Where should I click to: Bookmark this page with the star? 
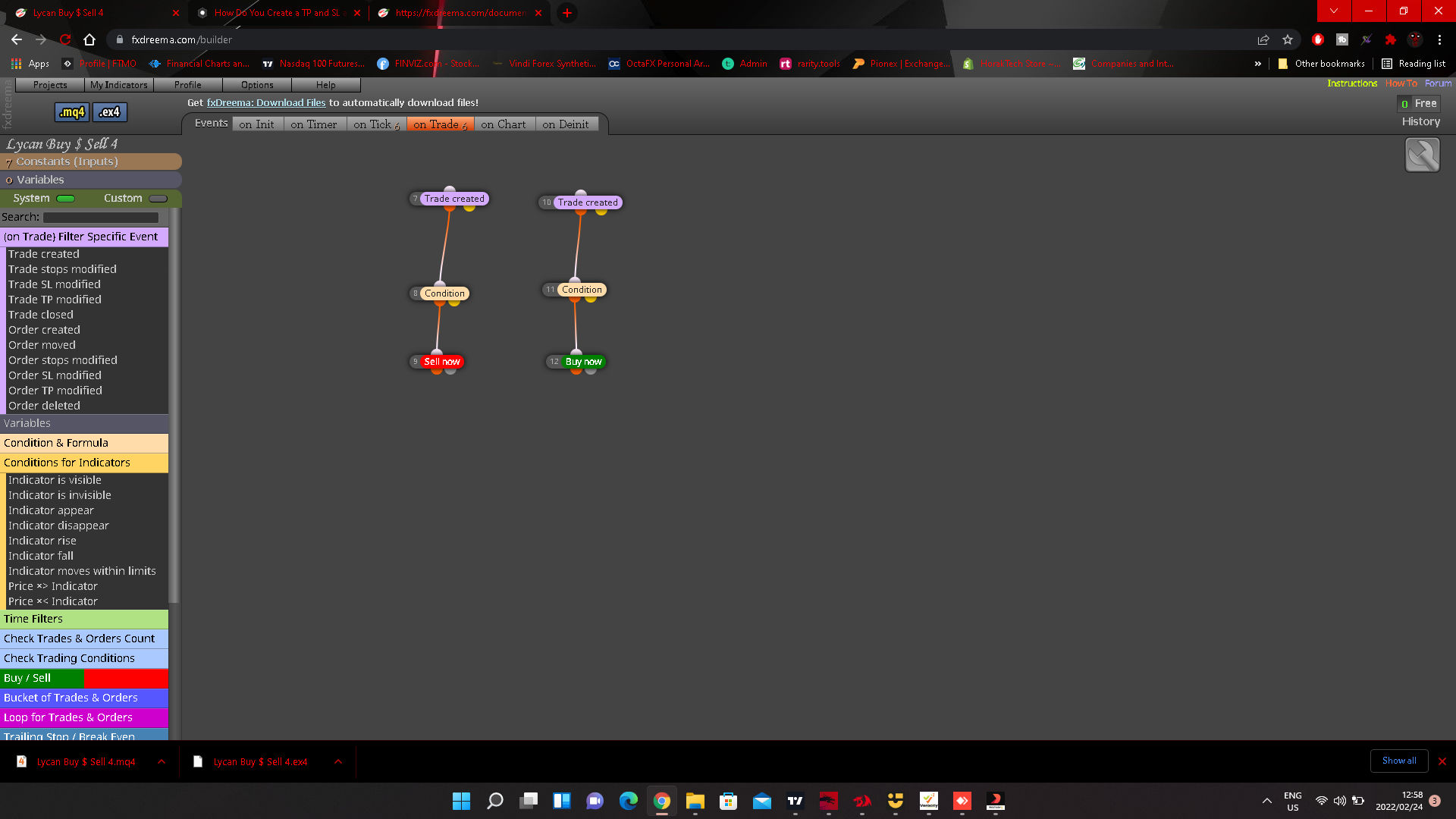[x=1288, y=39]
